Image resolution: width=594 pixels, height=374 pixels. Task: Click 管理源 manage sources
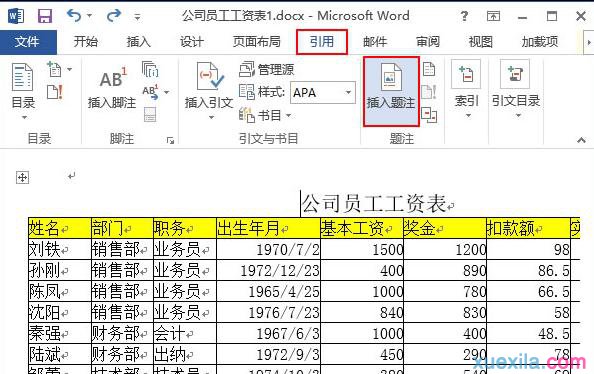(x=267, y=69)
